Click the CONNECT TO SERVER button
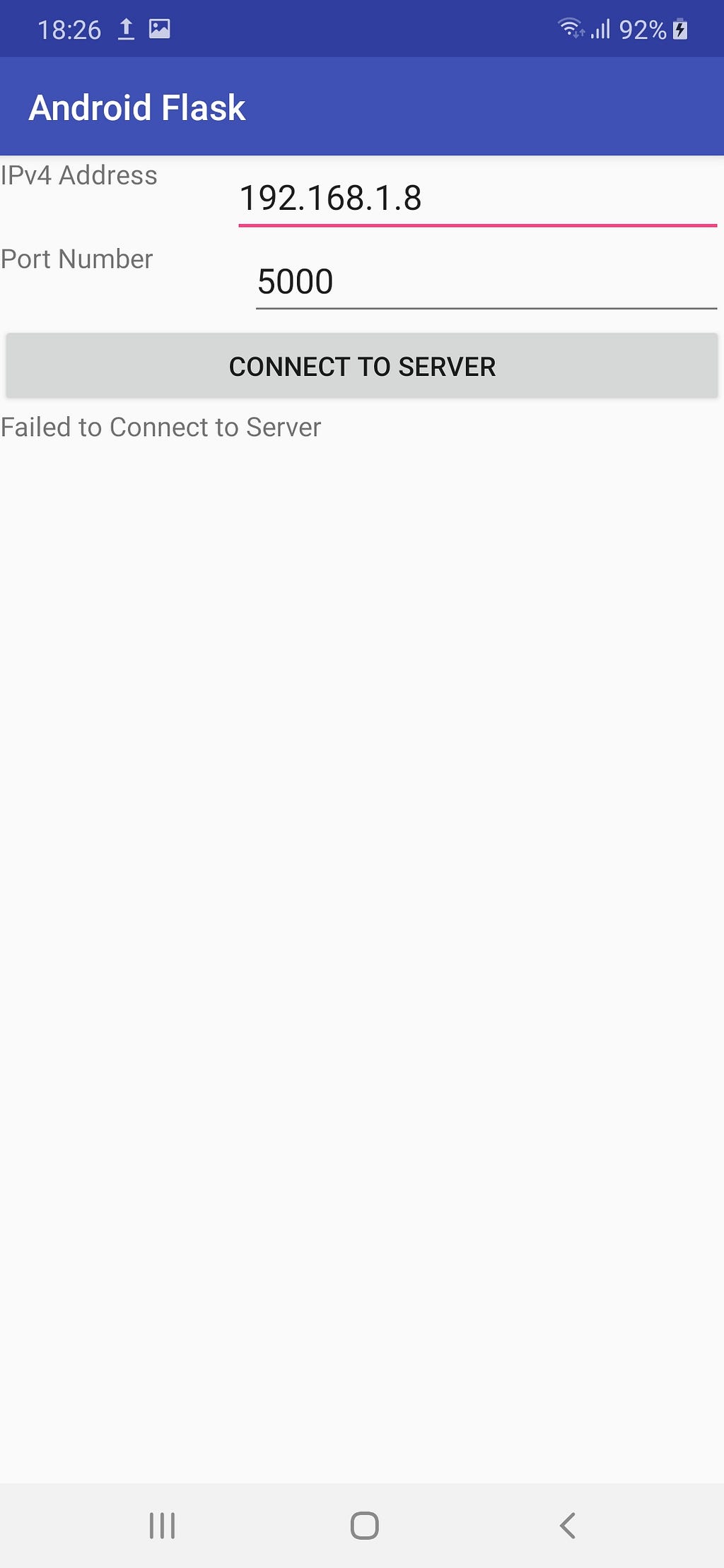Screen dimensions: 724x1568 pyautogui.click(x=362, y=366)
